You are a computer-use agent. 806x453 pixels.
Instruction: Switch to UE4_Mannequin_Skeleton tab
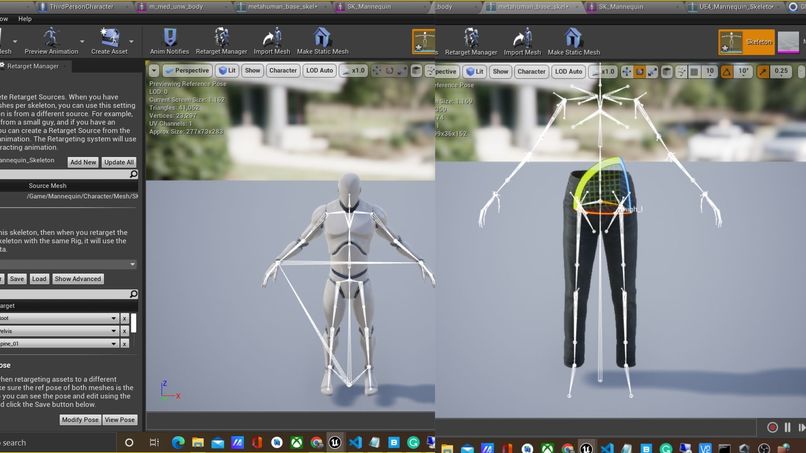coord(736,7)
